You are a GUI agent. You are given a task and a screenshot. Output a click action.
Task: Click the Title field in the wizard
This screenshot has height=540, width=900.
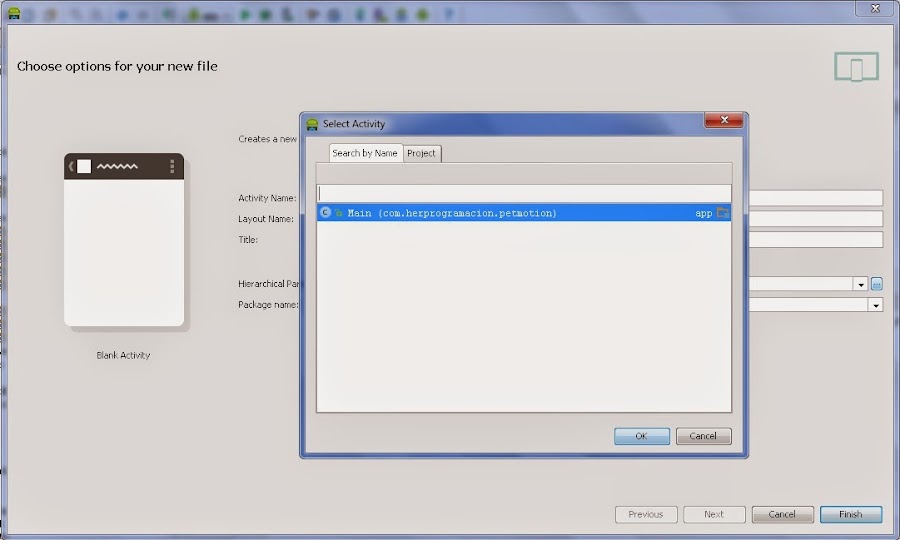(816, 239)
